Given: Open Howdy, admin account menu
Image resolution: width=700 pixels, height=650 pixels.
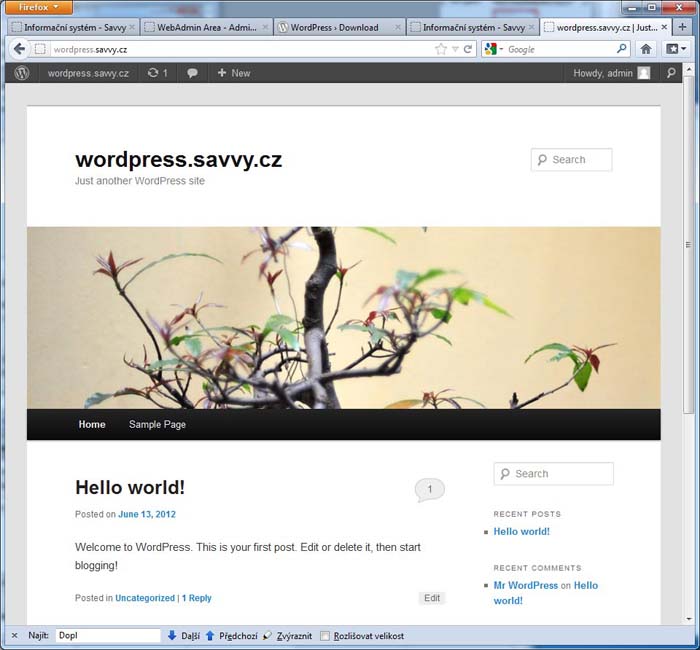Looking at the screenshot, I should pos(611,73).
